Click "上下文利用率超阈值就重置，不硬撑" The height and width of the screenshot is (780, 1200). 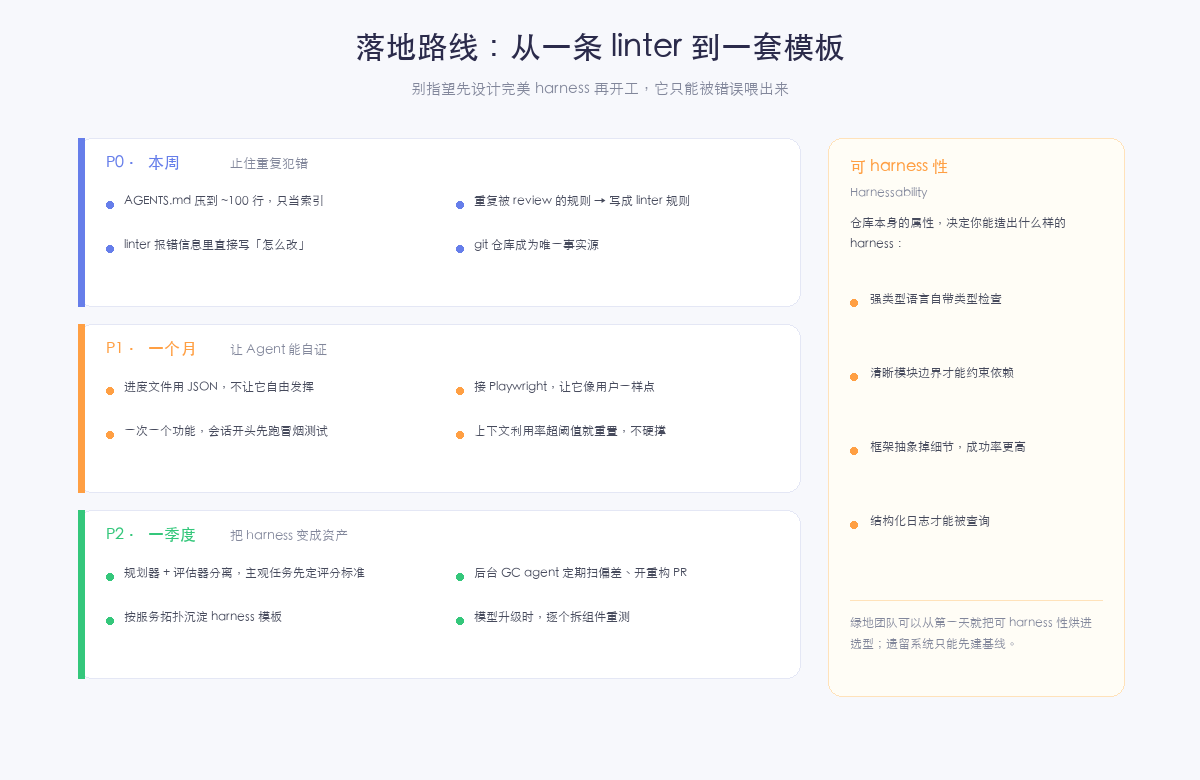[570, 431]
